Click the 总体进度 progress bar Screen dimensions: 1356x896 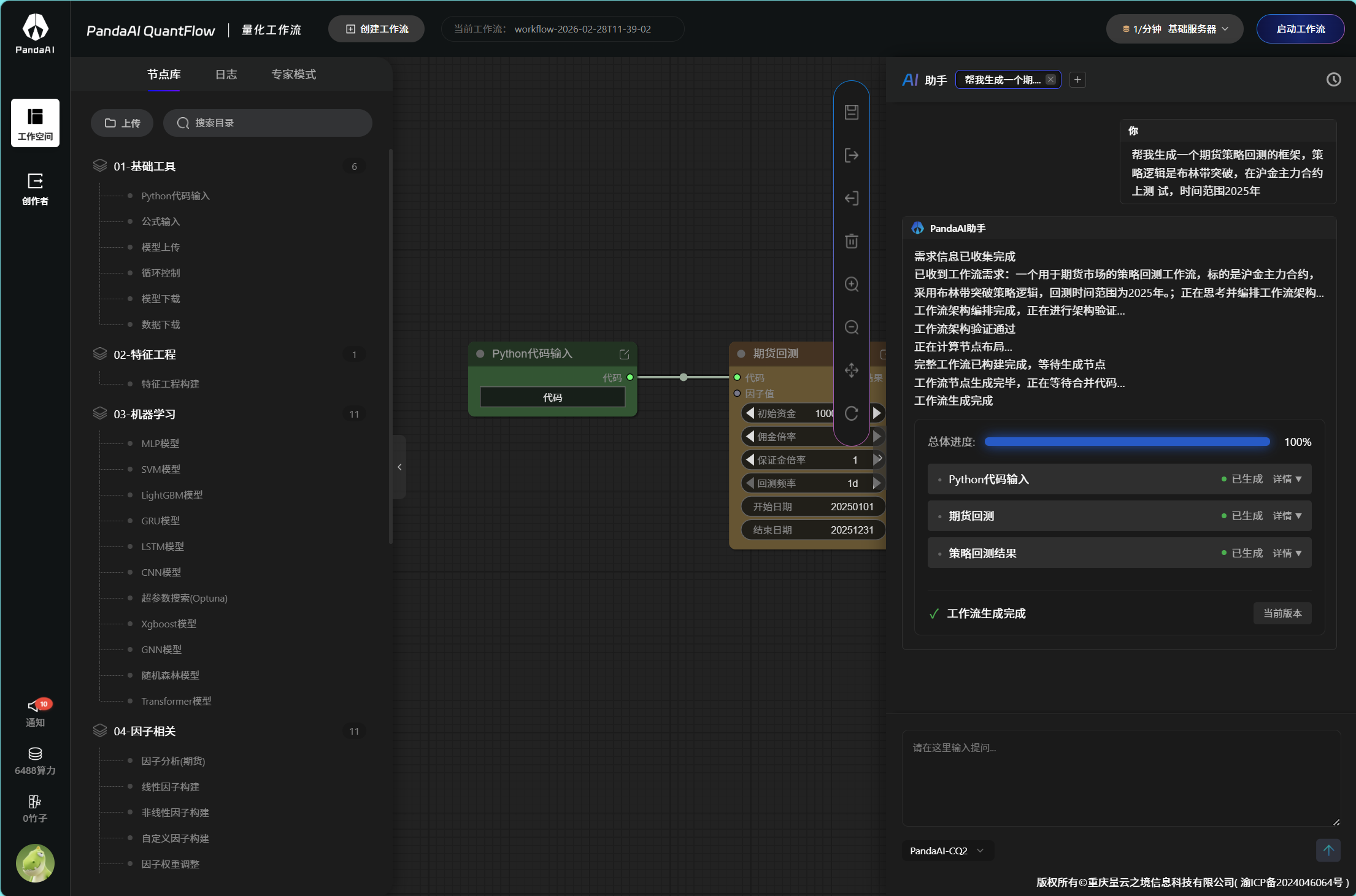(x=1127, y=442)
